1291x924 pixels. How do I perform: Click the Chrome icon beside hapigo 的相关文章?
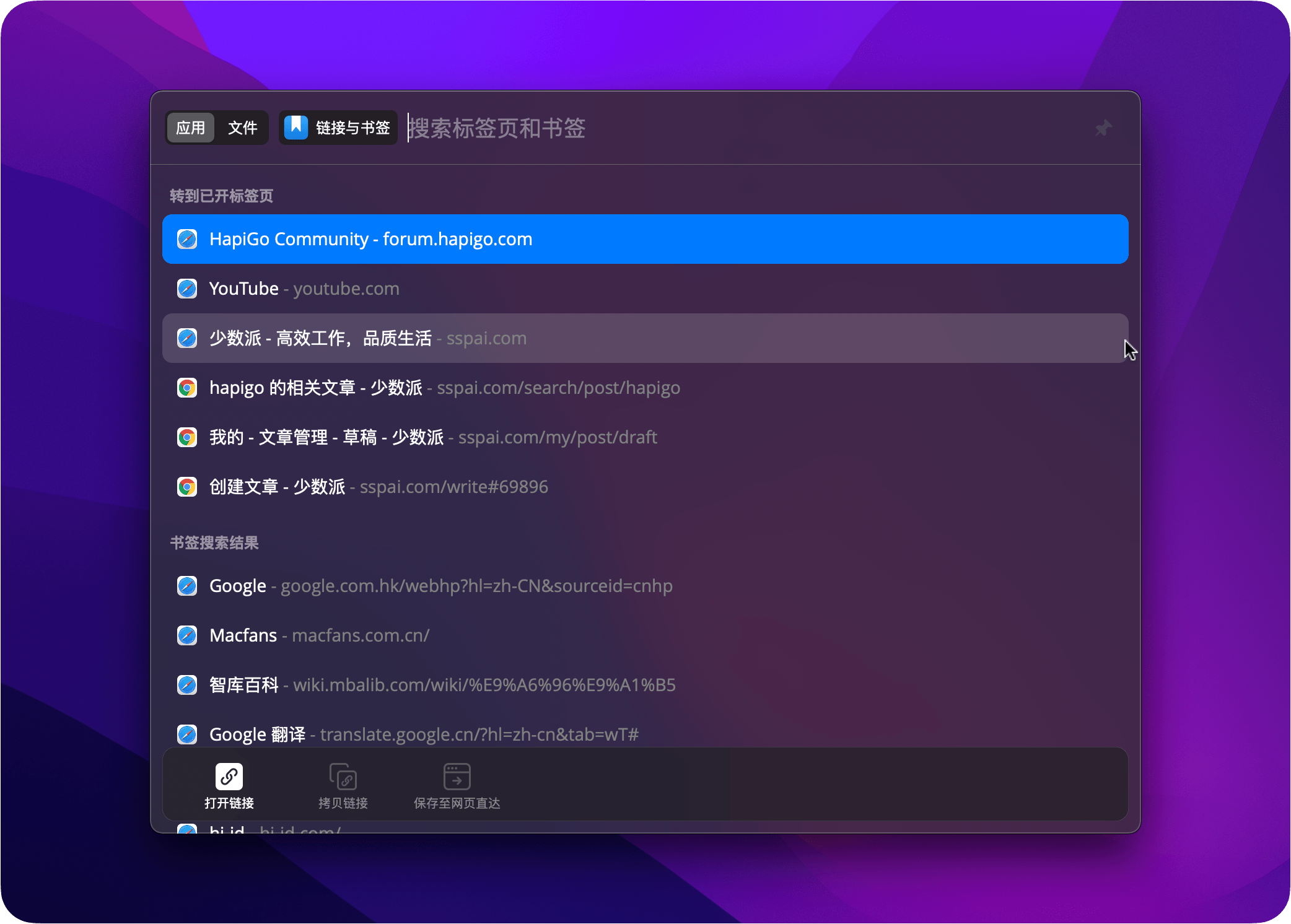186,388
